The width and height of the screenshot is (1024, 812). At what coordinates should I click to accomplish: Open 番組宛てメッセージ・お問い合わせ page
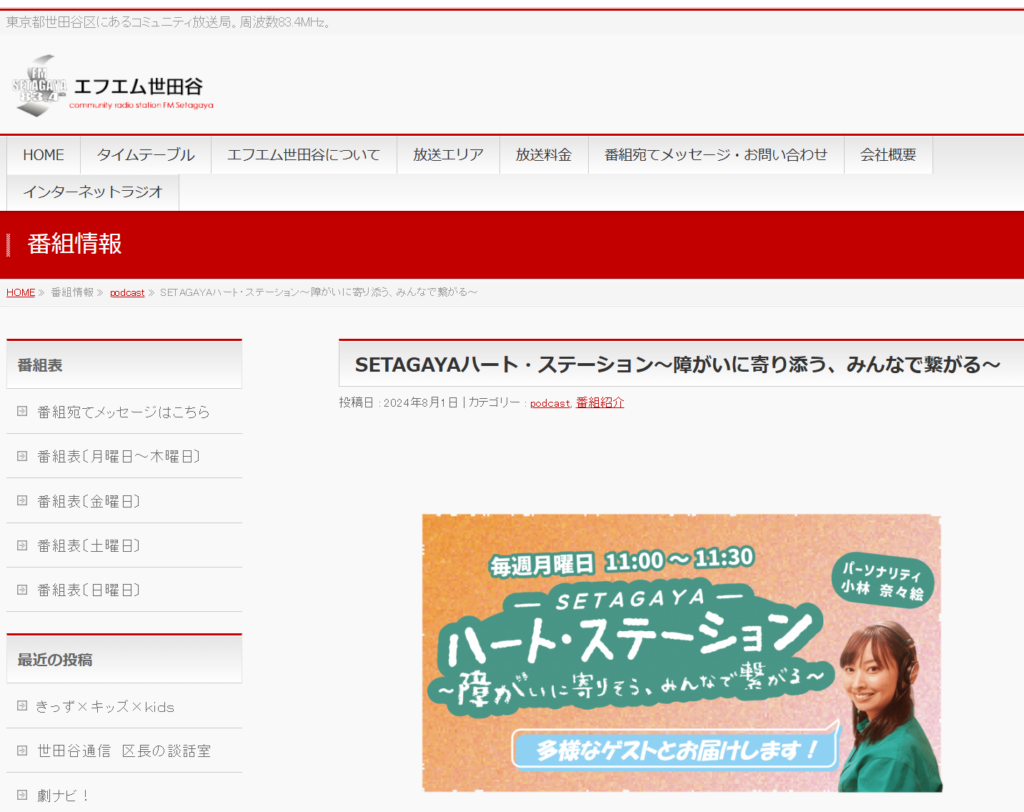tap(715, 155)
